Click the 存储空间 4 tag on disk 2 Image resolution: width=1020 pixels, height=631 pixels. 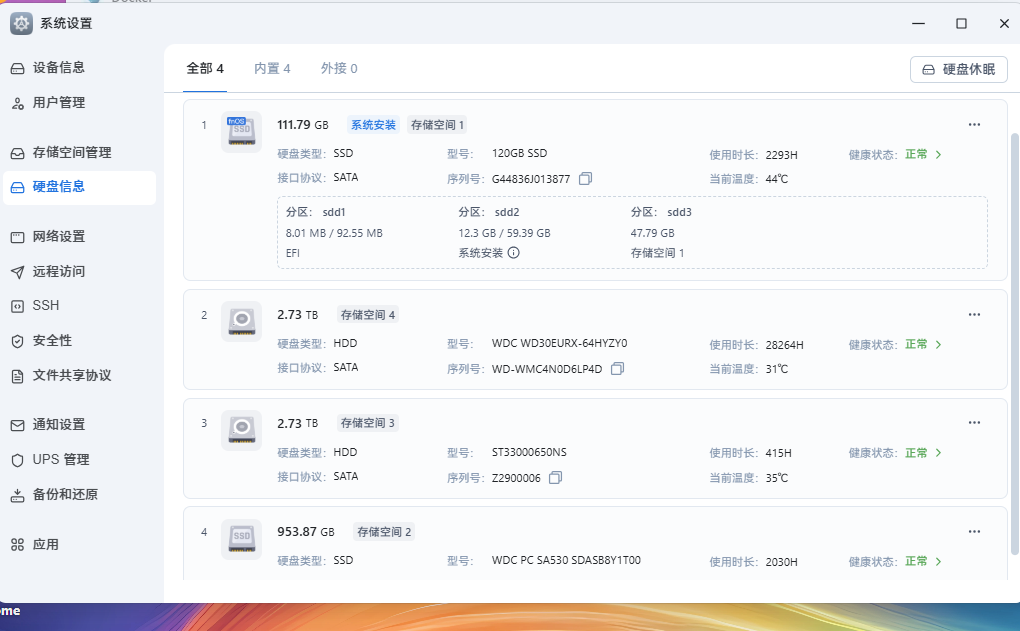point(368,315)
